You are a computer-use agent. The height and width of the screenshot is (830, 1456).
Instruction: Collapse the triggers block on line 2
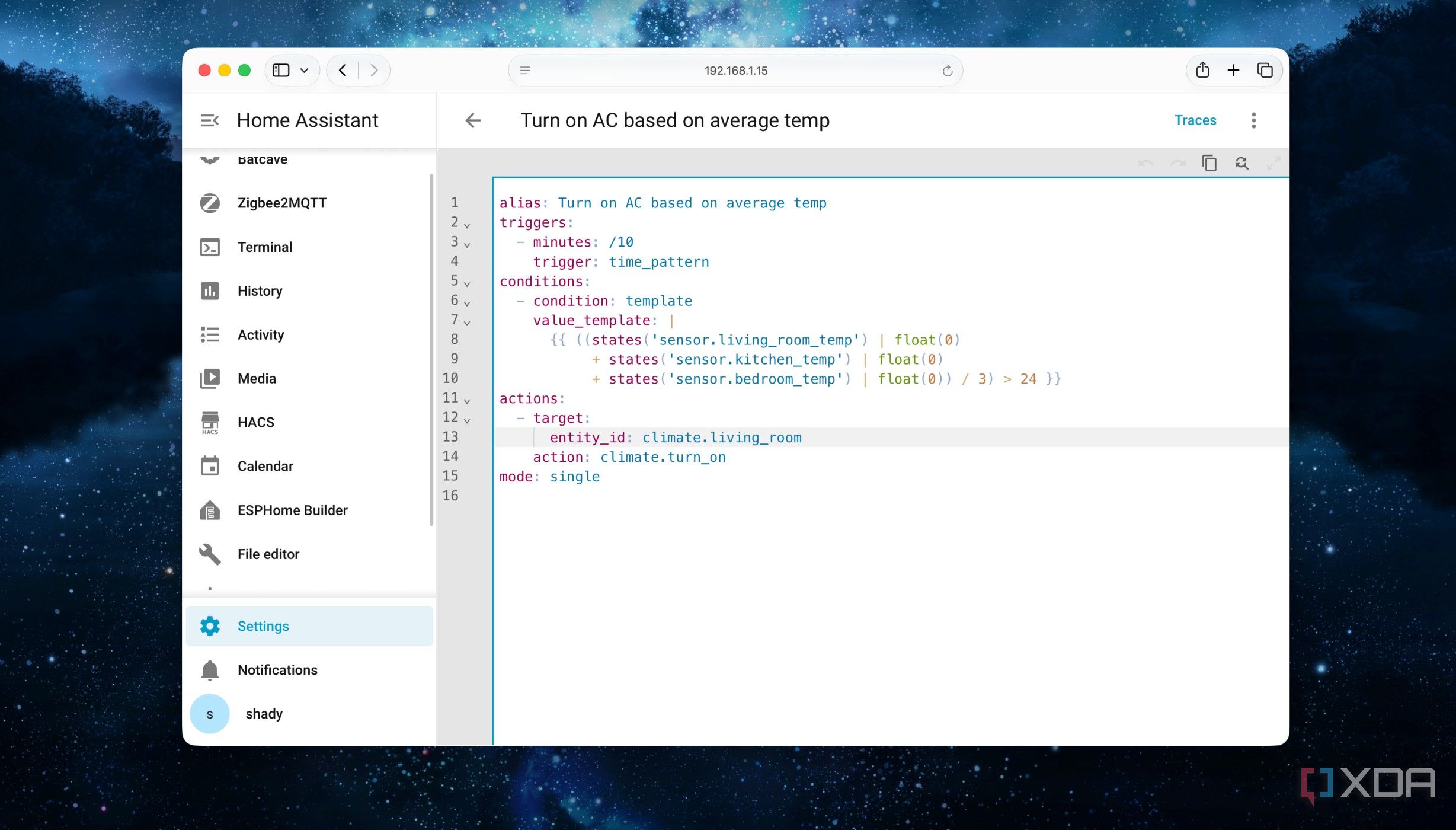coord(467,225)
